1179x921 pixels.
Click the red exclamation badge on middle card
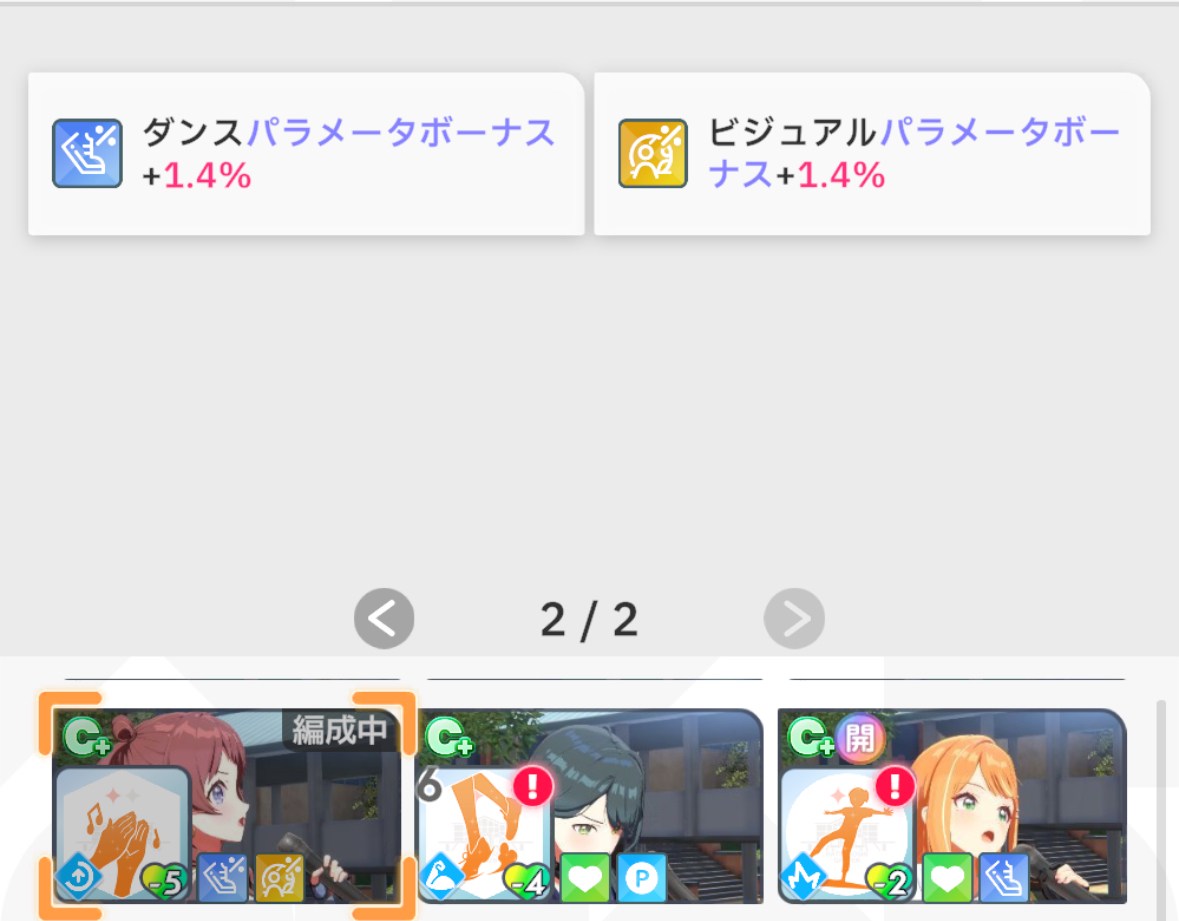click(533, 786)
